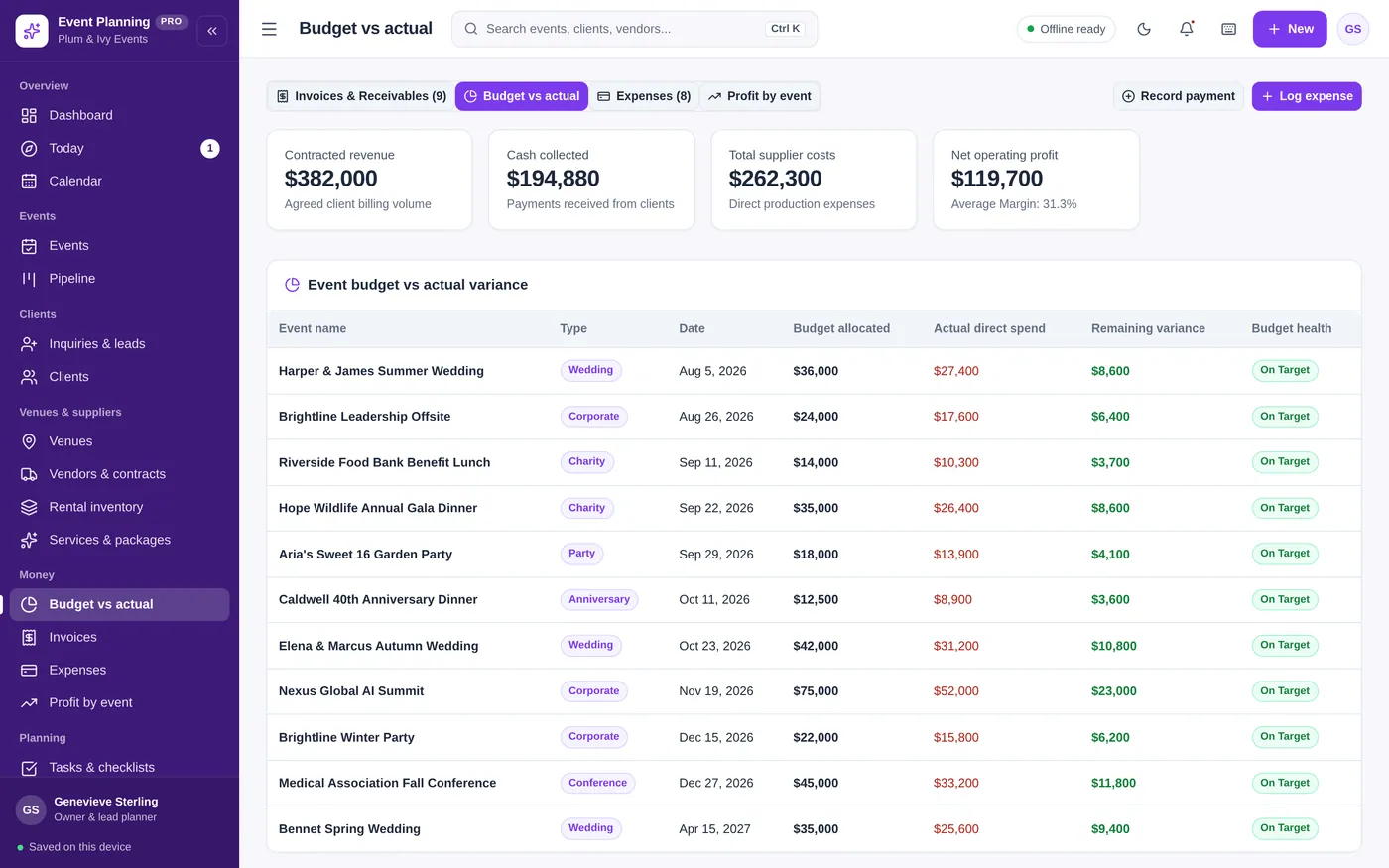The image size is (1389, 868).
Task: Open Pipeline in the sidebar
Action: [119, 278]
